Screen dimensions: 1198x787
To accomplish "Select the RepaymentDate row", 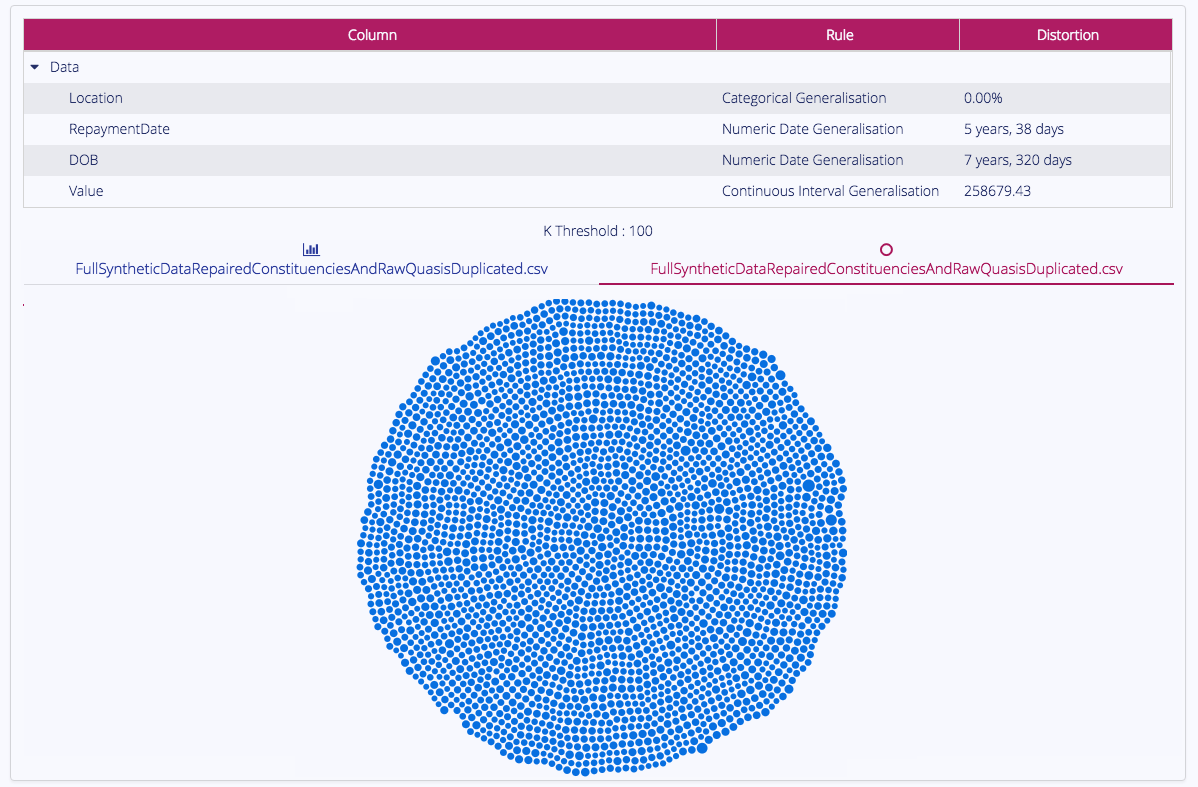I will point(597,129).
